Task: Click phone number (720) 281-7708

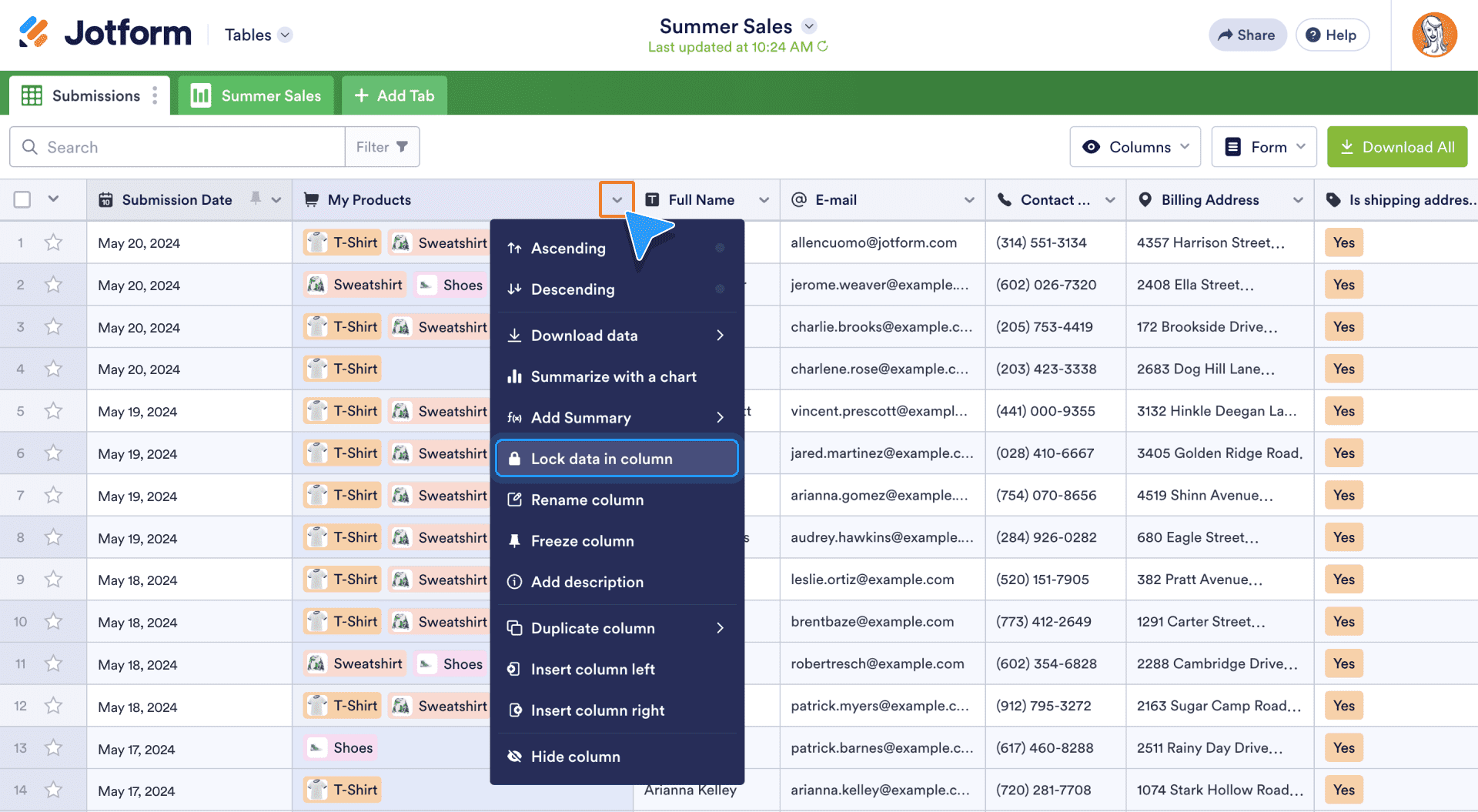Action: click(1043, 790)
